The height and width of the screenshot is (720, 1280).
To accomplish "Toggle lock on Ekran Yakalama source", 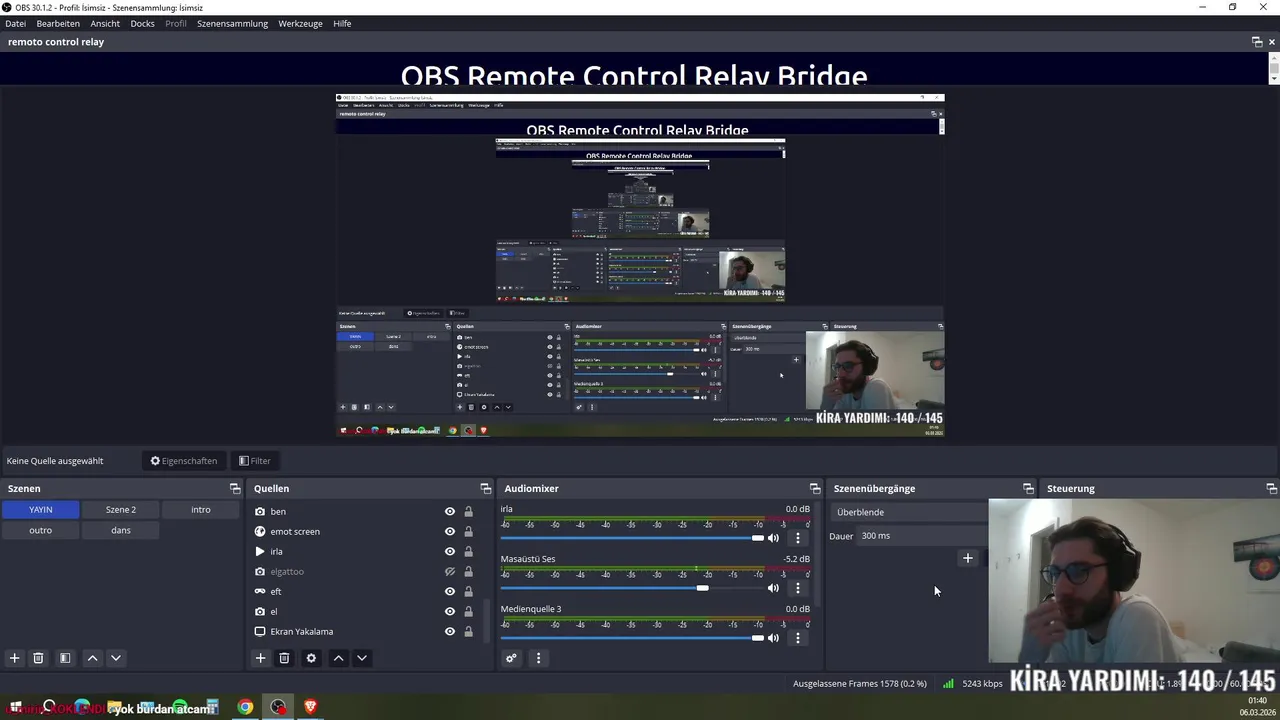I will point(468,631).
